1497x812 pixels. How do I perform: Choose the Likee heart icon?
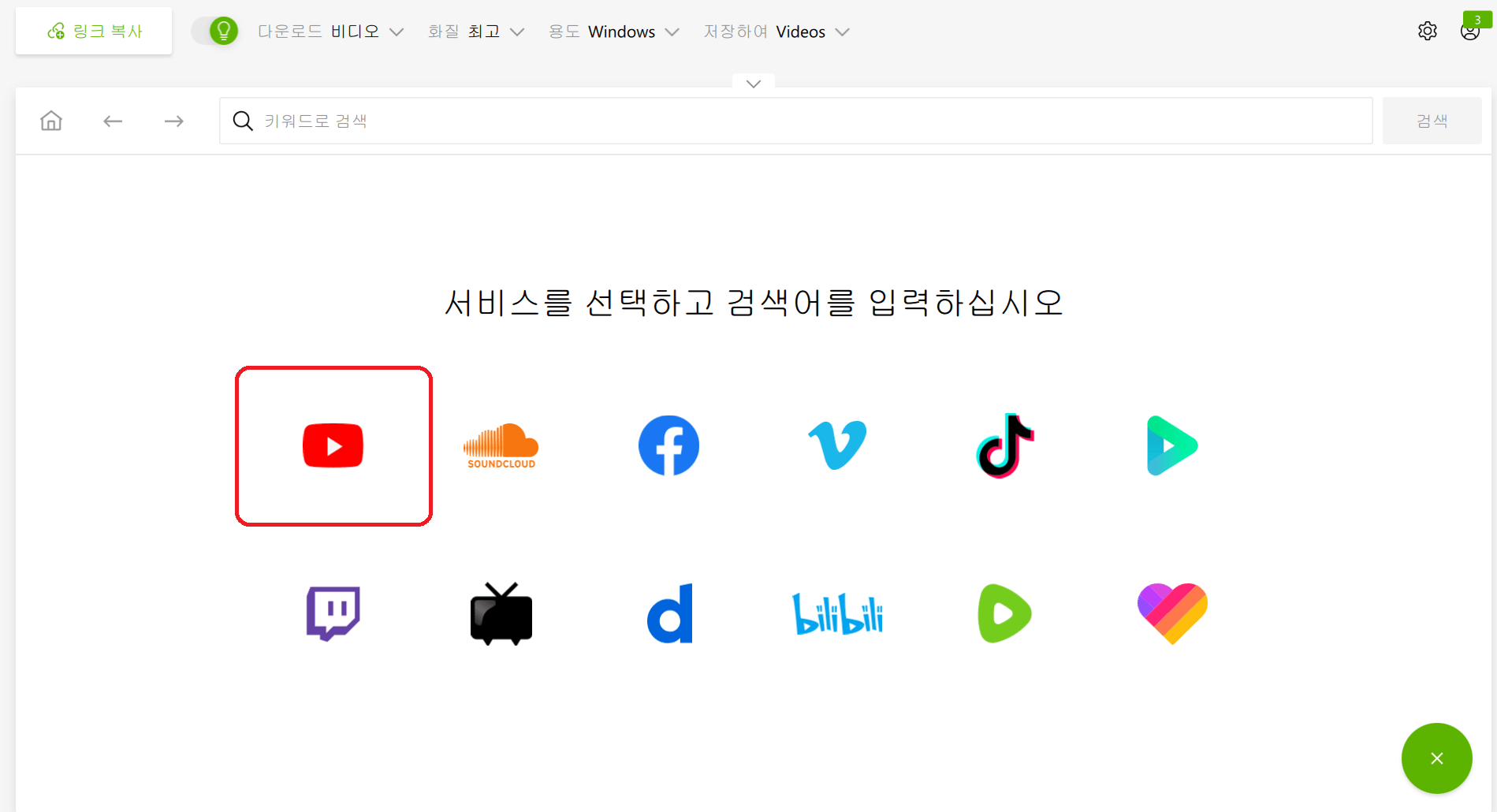(1172, 613)
